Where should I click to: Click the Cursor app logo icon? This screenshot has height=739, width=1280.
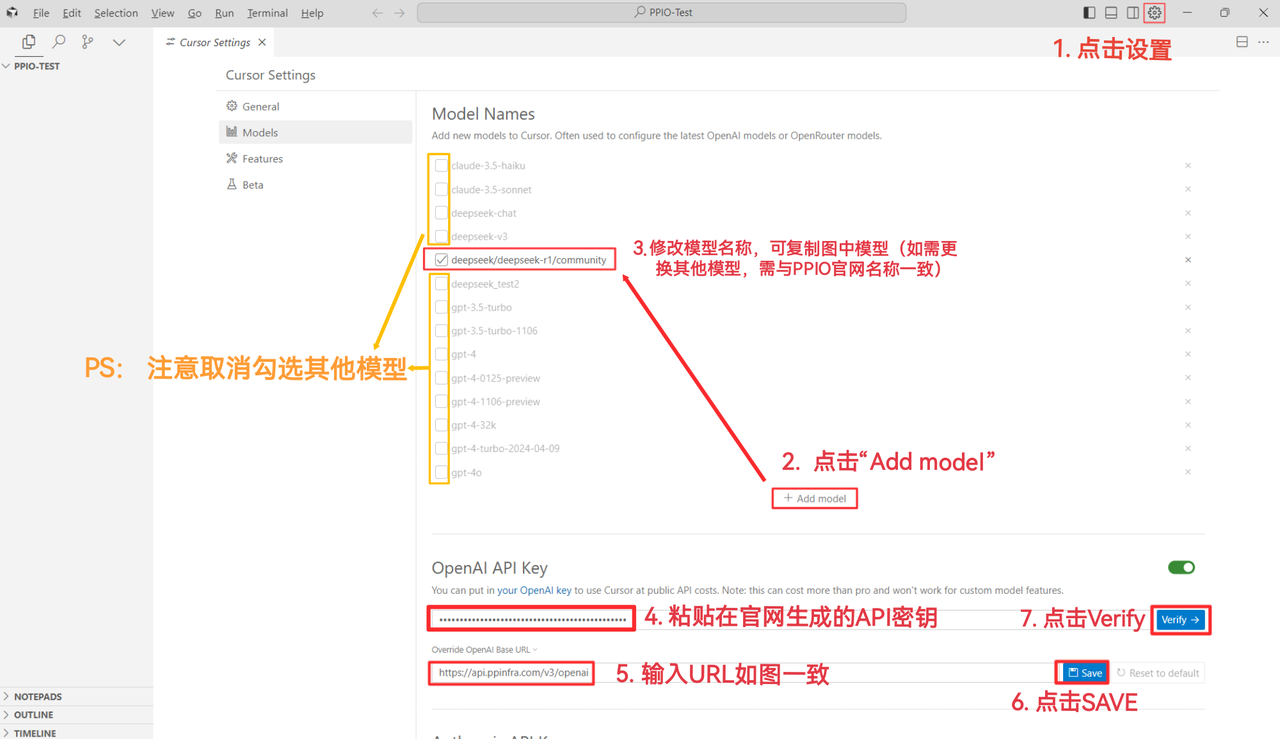12,13
